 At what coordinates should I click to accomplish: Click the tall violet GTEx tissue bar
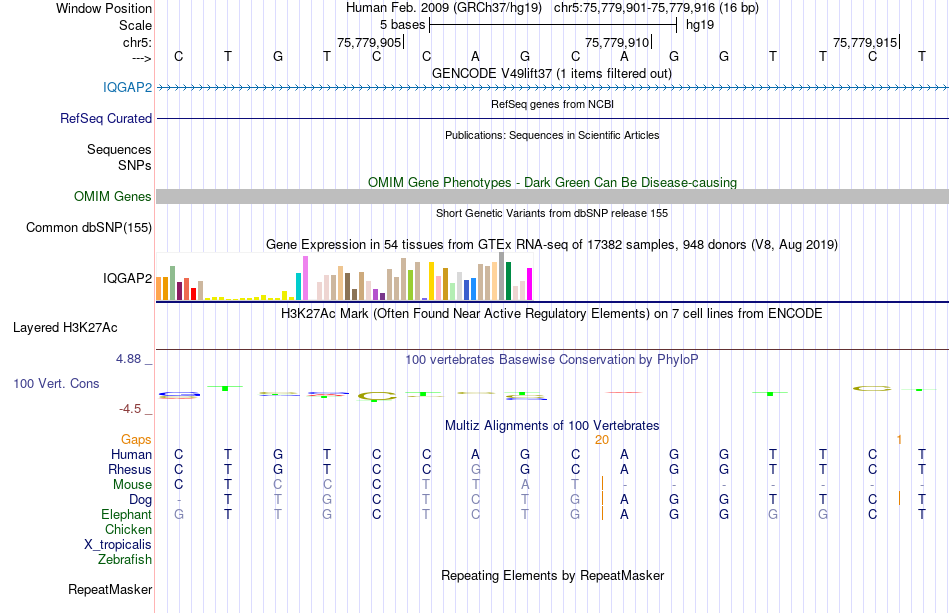click(x=305, y=278)
